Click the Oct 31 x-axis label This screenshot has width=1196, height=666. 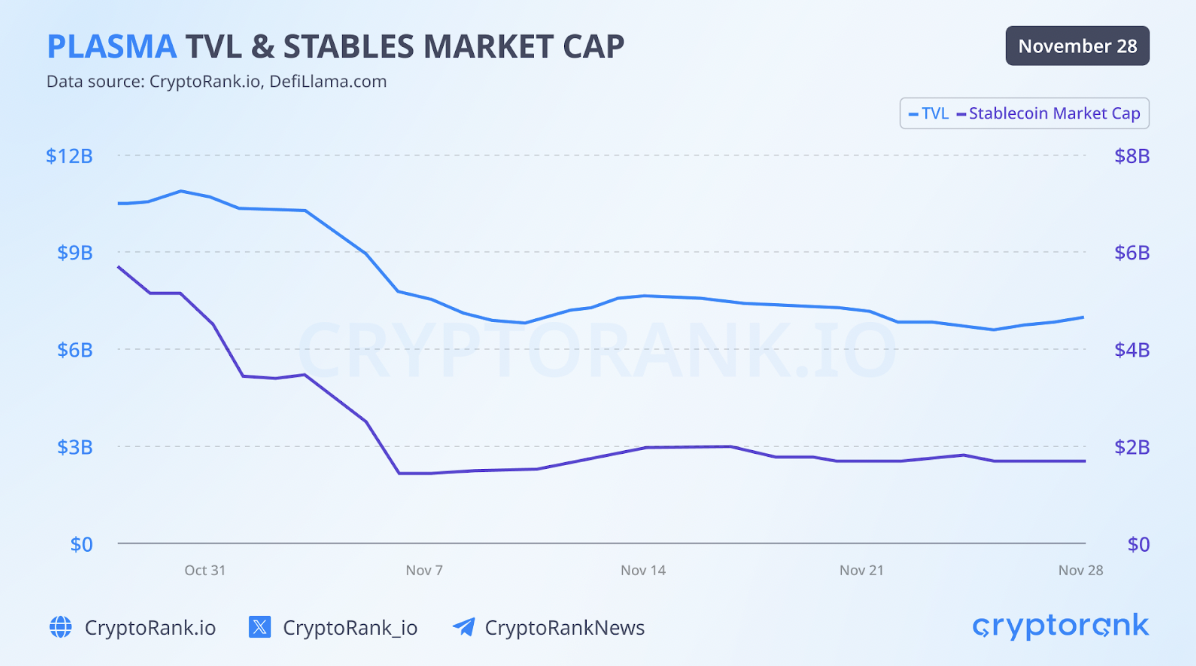tap(205, 570)
